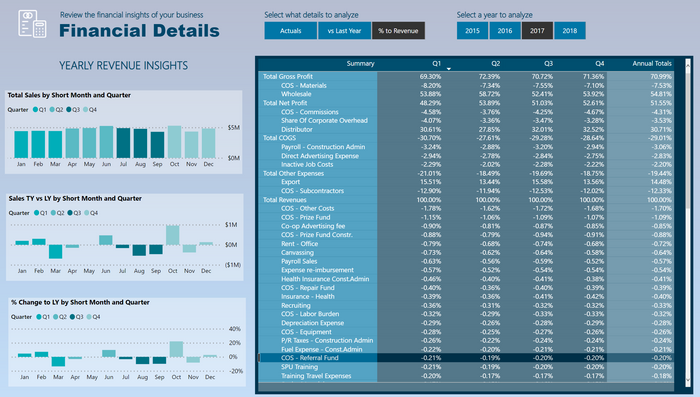The height and width of the screenshot is (397, 700).
Task: Select the COS - Referral Fund row
Action: click(x=466, y=358)
